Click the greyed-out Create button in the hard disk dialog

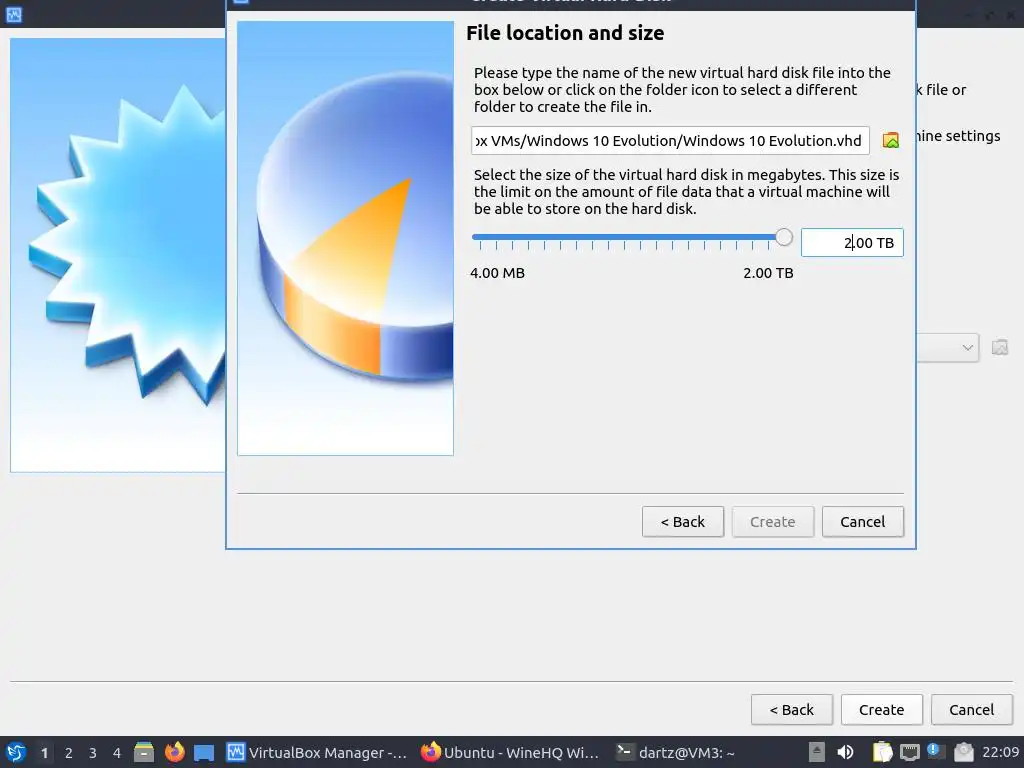(x=773, y=522)
